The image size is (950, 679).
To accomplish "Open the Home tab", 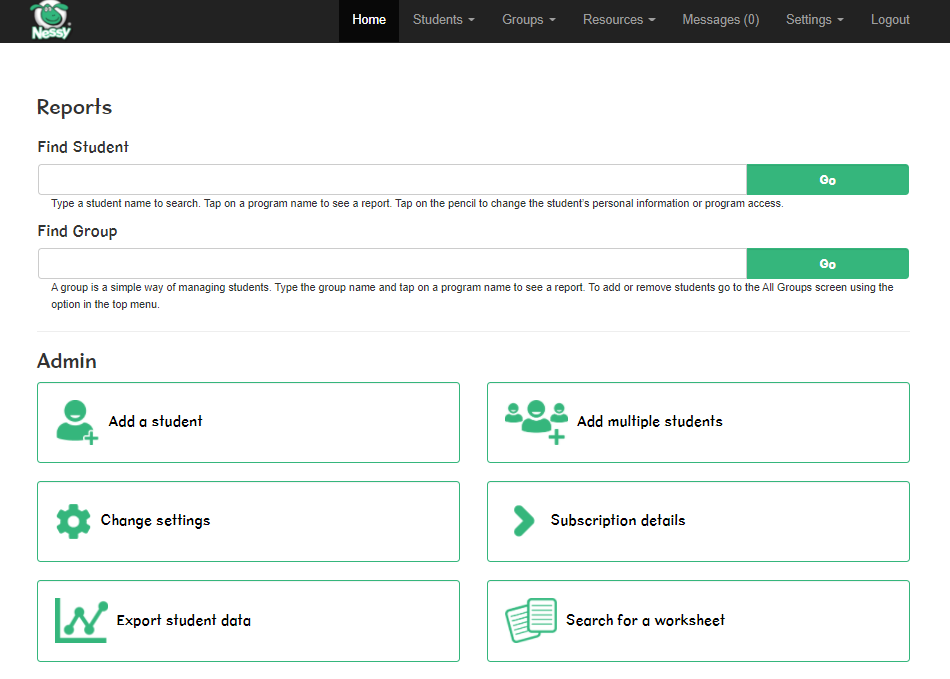I will click(369, 20).
